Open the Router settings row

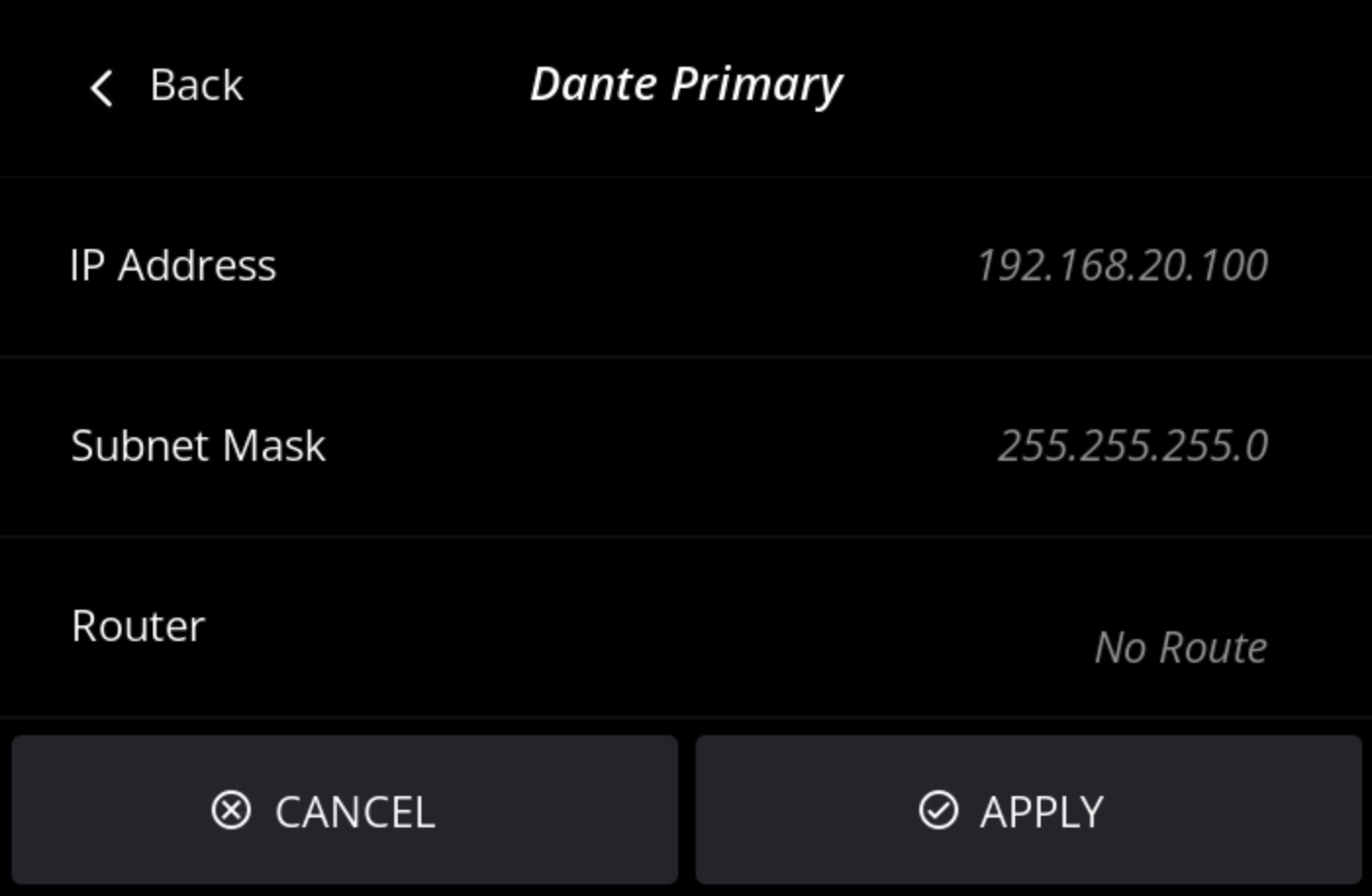(686, 627)
